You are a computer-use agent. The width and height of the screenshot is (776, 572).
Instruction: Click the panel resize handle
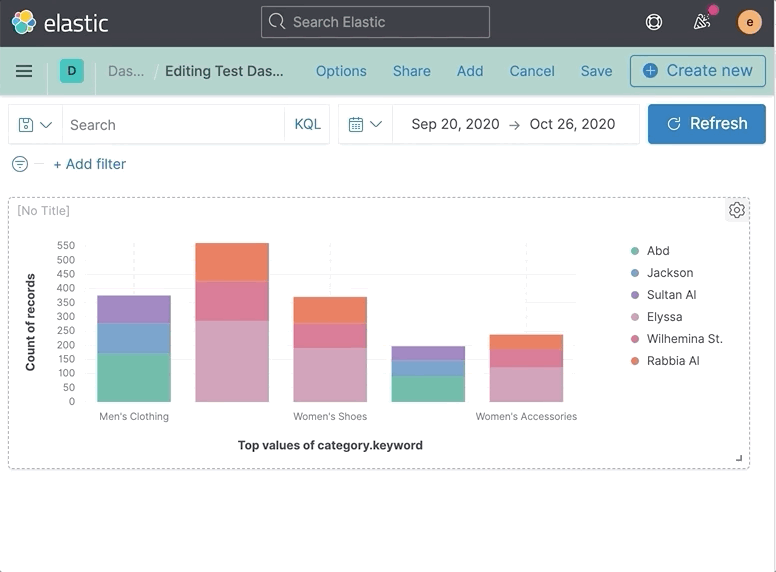pos(739,458)
